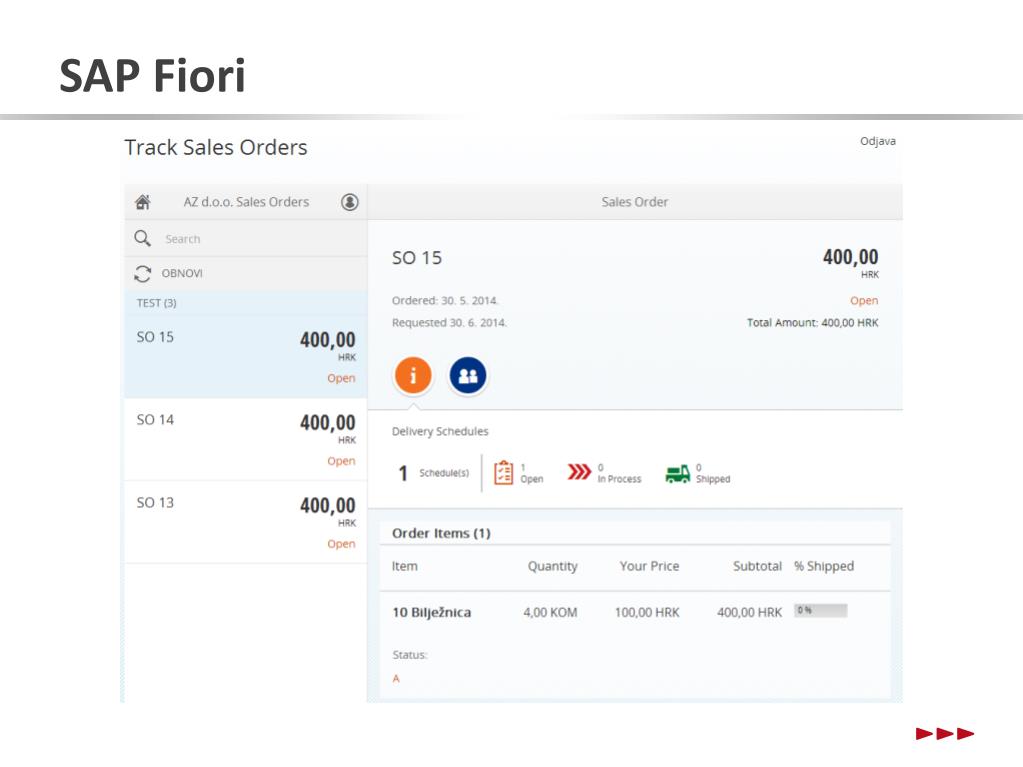Open the user profile icon
Screen dimensions: 1023x767
pos(350,202)
